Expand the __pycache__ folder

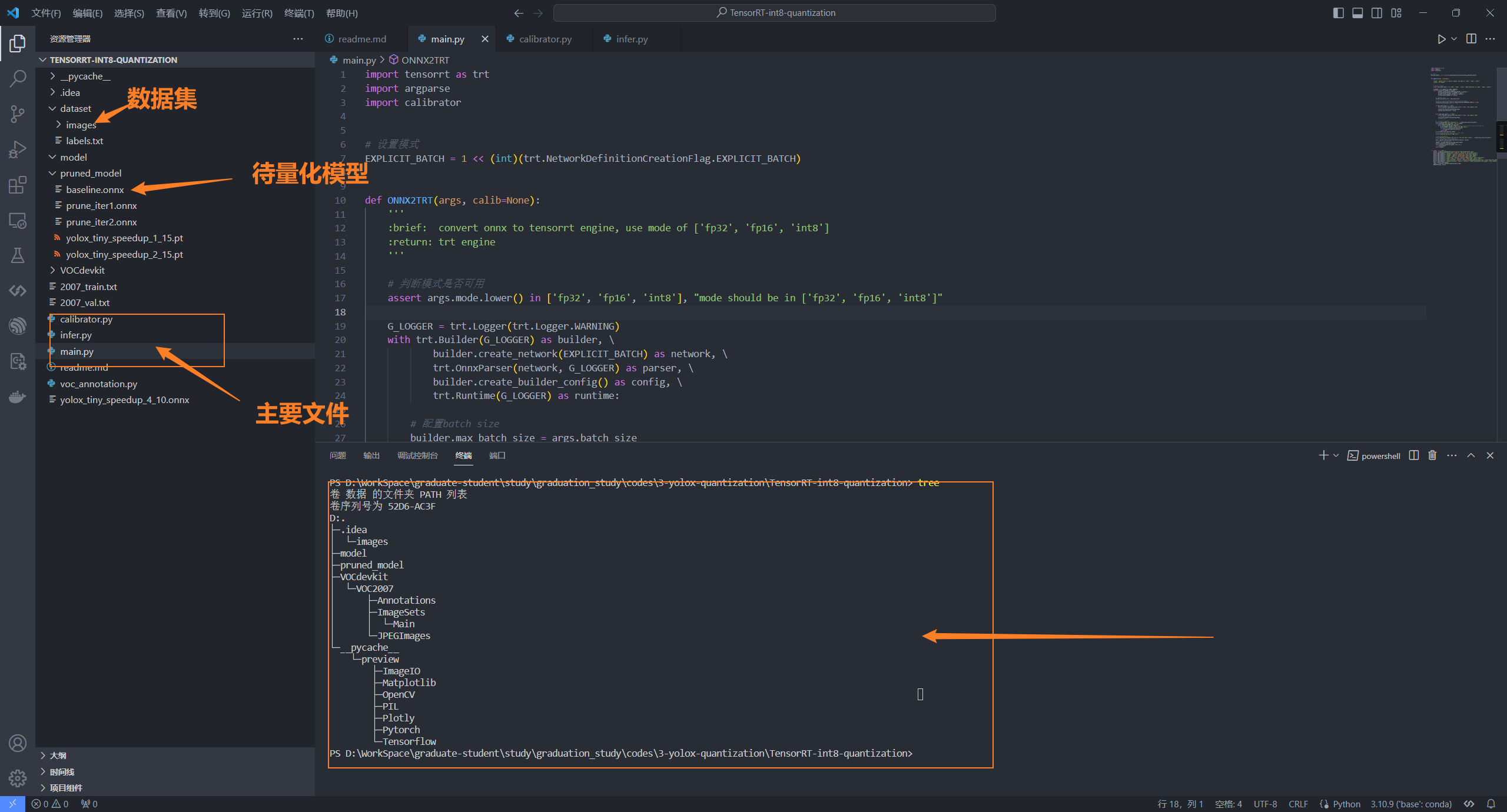coord(85,76)
